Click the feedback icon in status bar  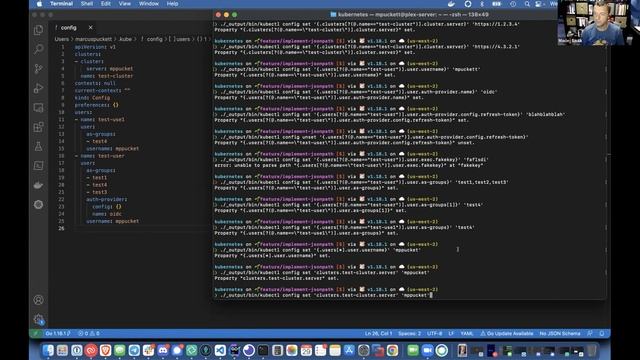click(x=590, y=333)
